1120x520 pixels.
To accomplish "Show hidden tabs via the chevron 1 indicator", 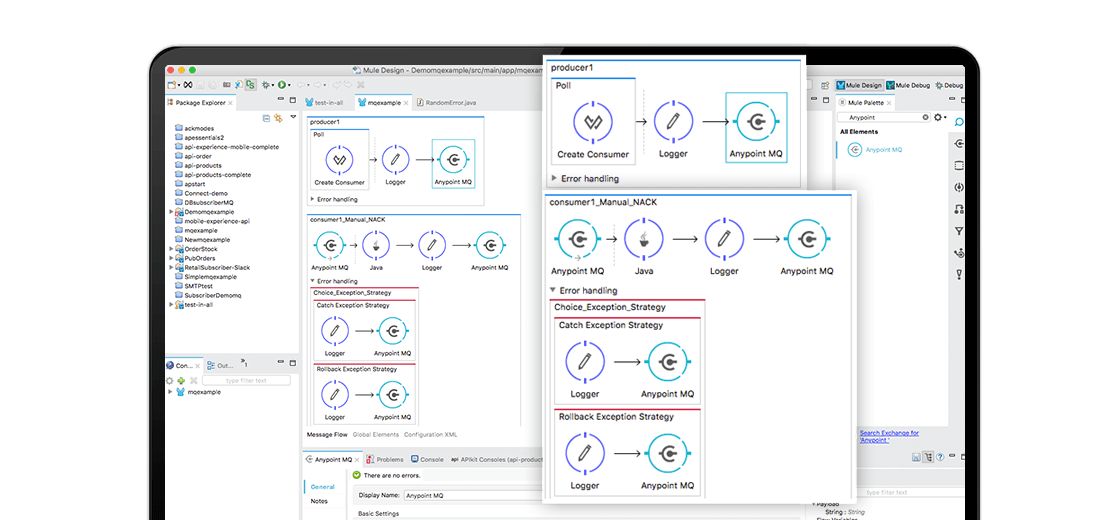I will pos(244,364).
